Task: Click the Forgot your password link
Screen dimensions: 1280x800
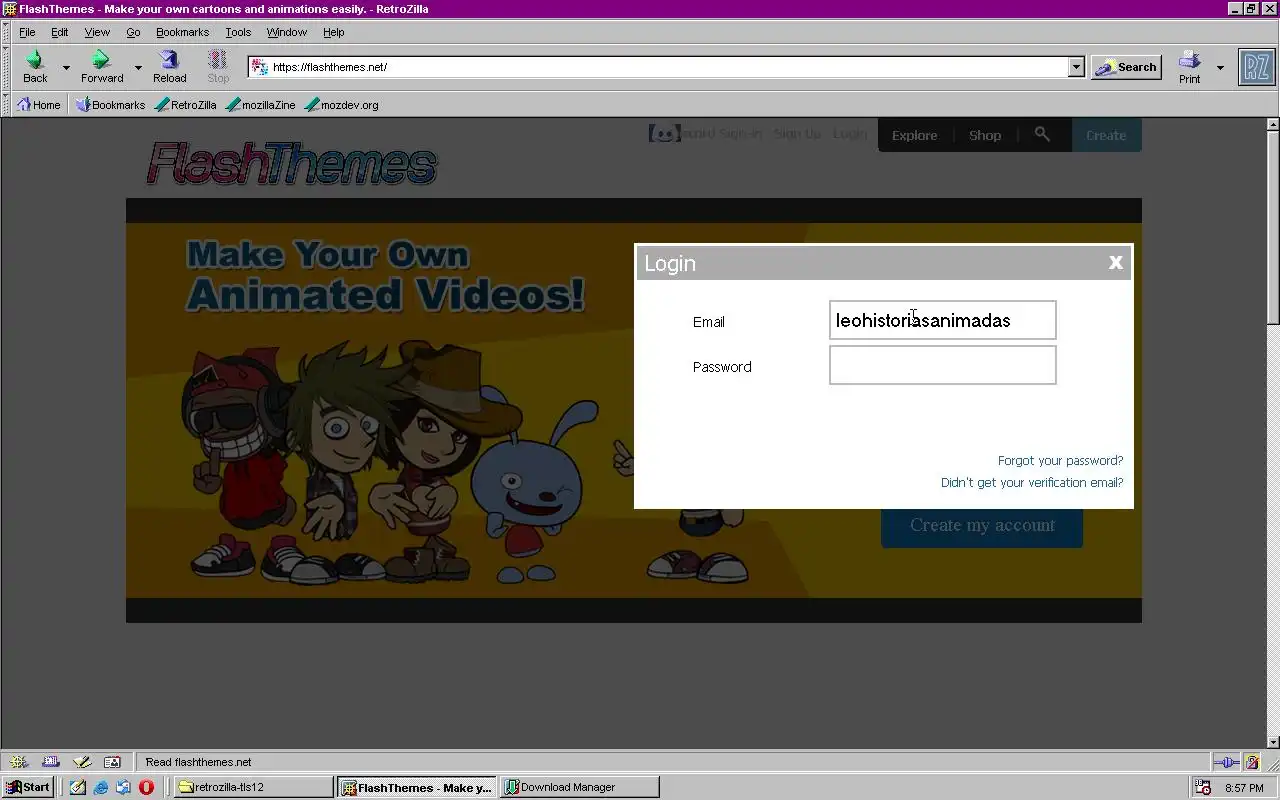Action: pos(1060,461)
